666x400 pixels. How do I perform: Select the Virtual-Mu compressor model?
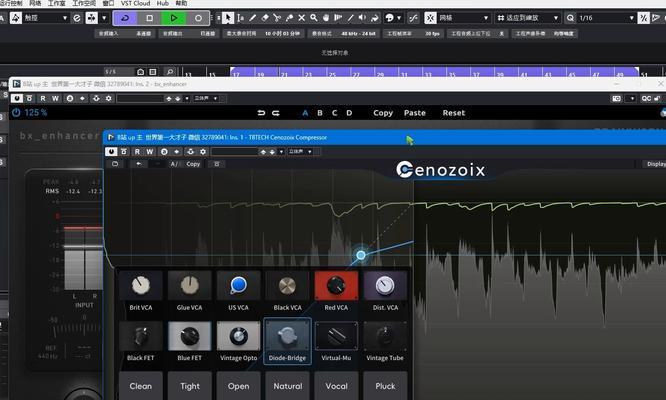pyautogui.click(x=336, y=342)
